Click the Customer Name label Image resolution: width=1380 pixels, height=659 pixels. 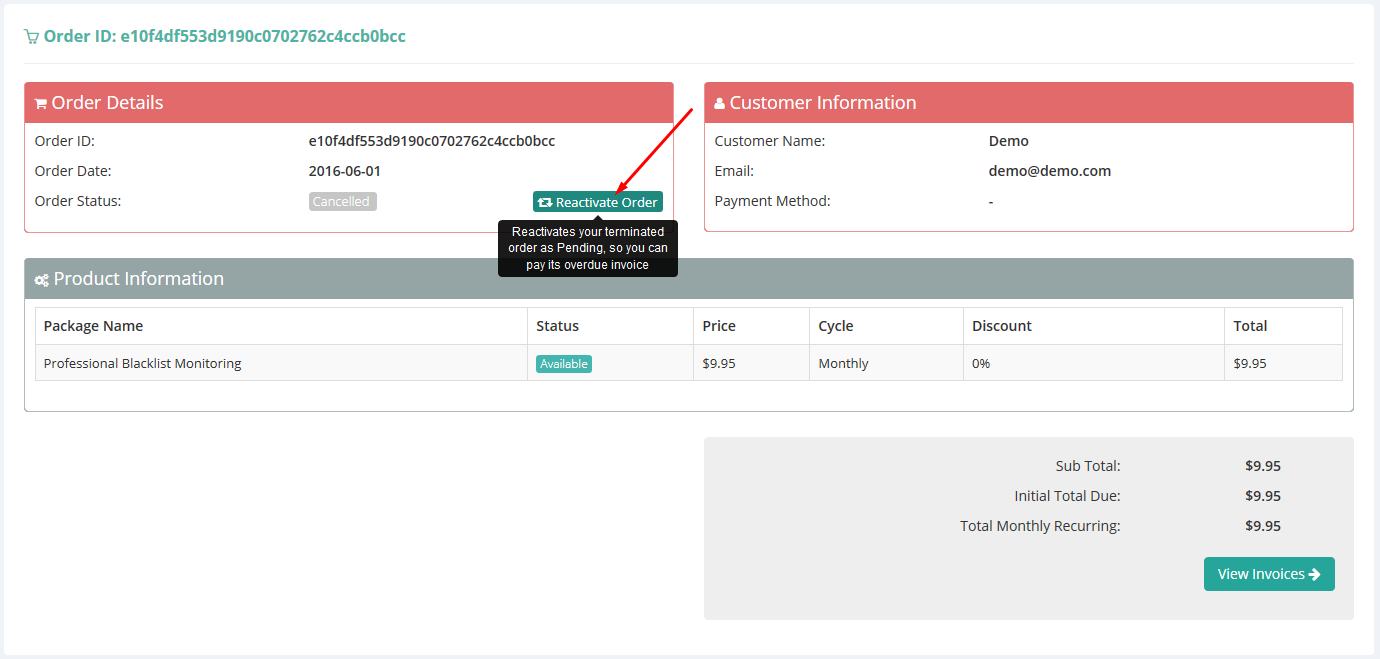pyautogui.click(x=770, y=141)
